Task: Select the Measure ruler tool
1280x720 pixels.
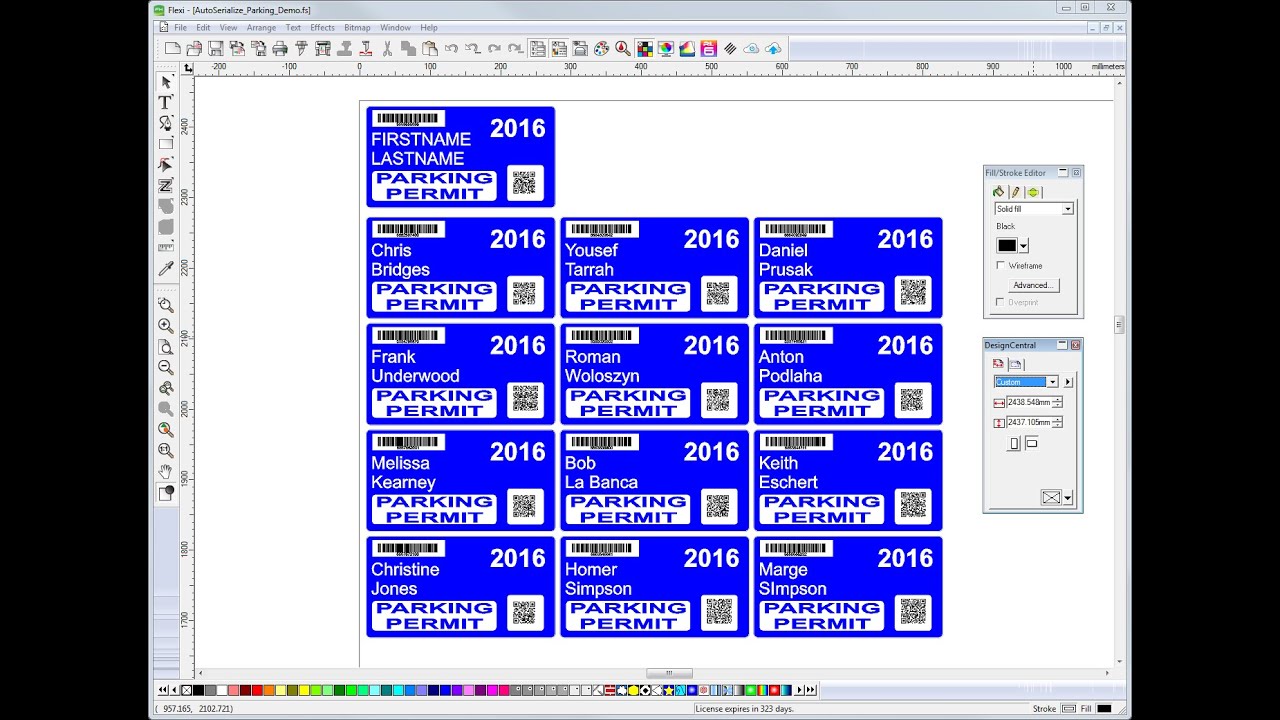Action: click(x=166, y=248)
